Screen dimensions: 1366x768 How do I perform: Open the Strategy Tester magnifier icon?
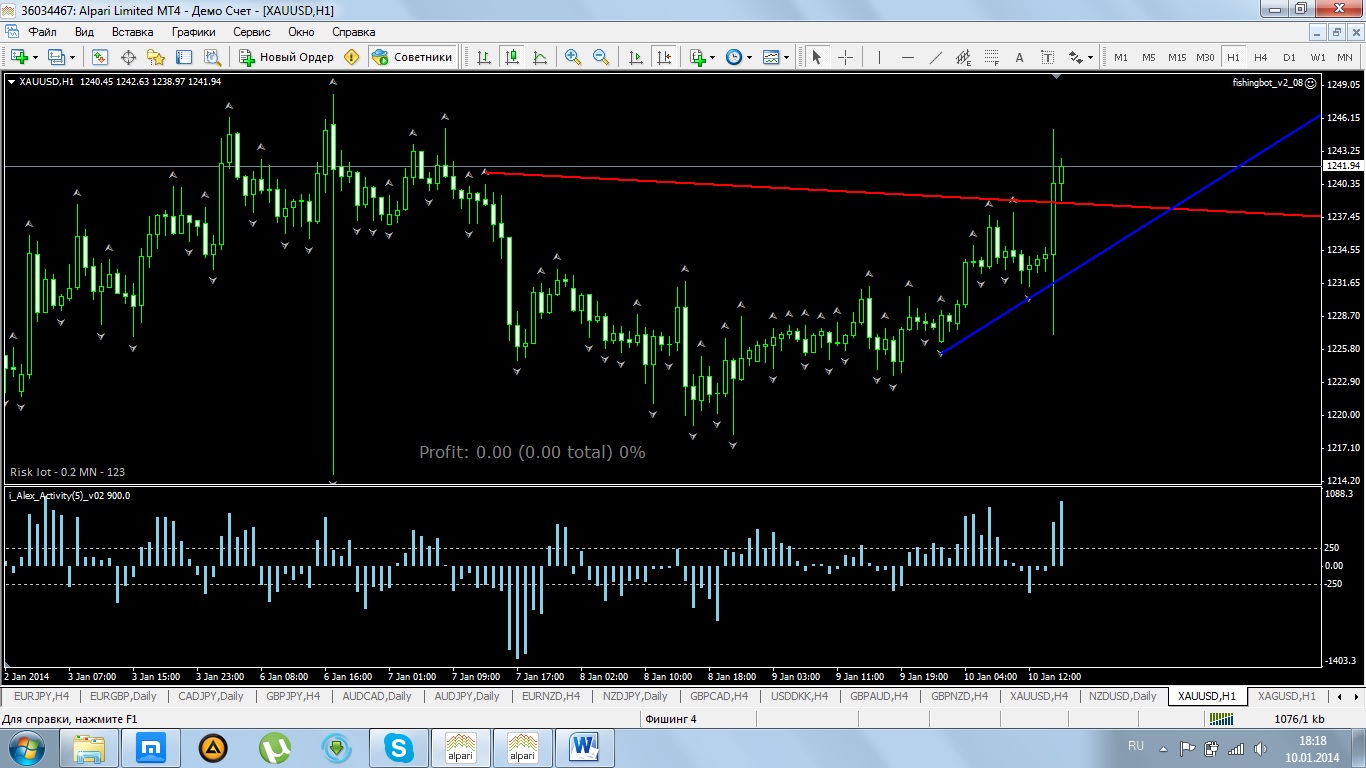pos(212,57)
